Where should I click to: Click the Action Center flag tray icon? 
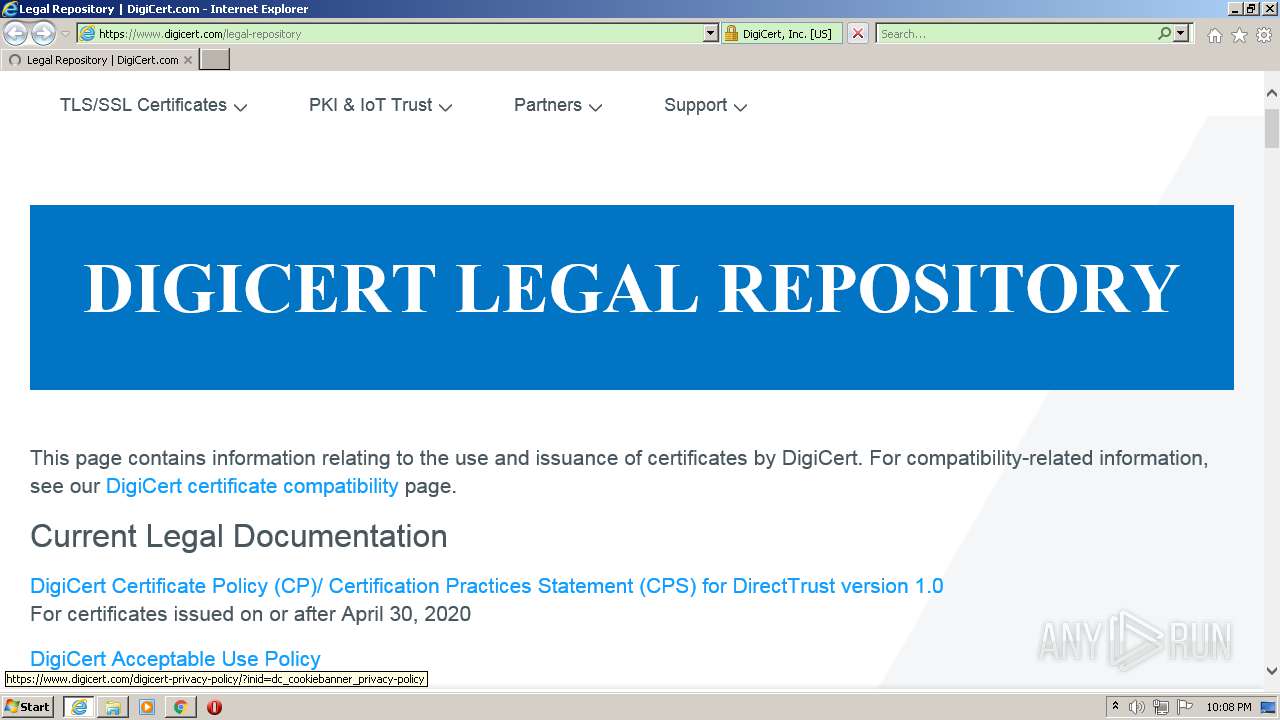[x=1185, y=707]
